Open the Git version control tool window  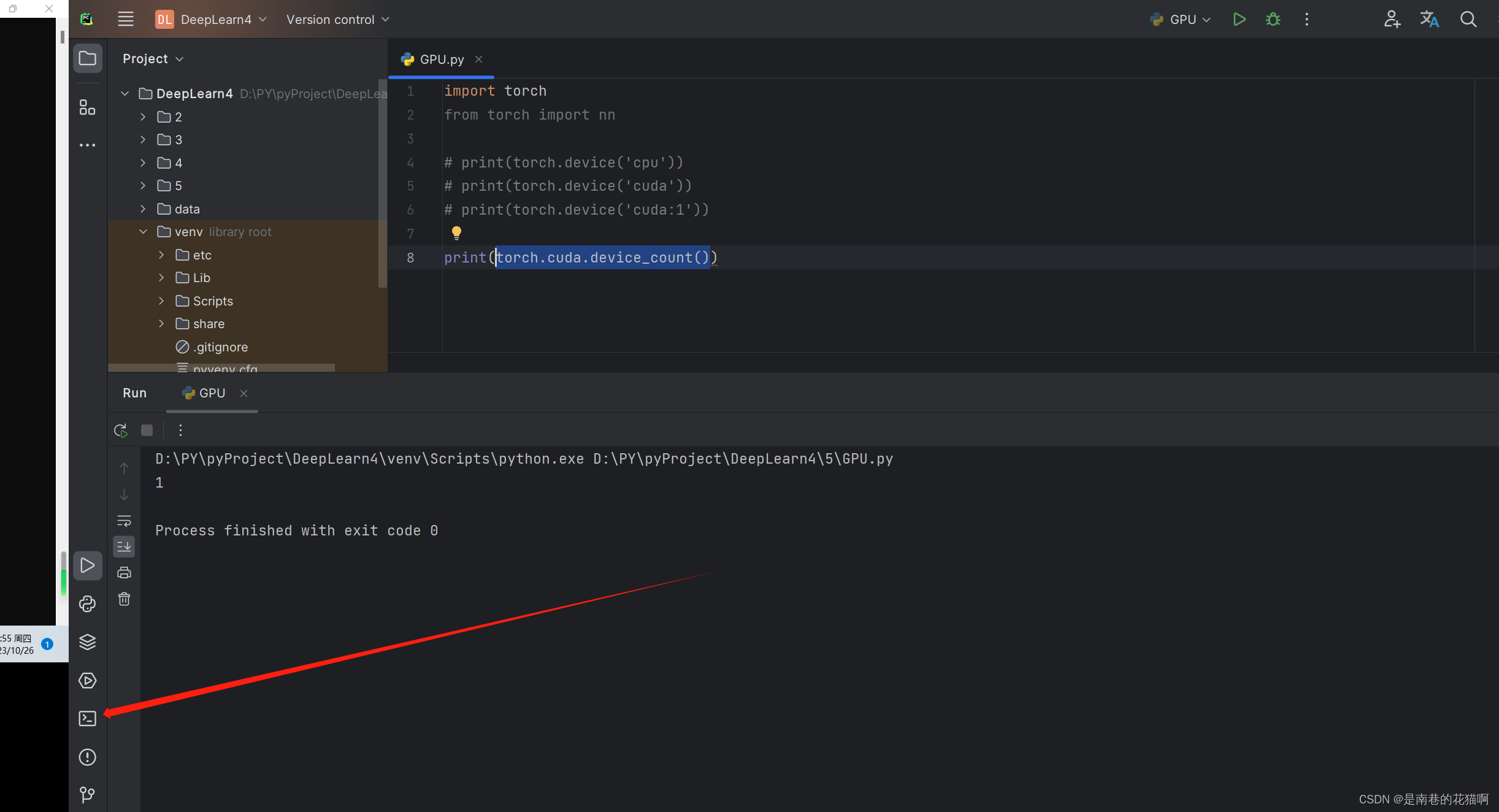click(88, 795)
